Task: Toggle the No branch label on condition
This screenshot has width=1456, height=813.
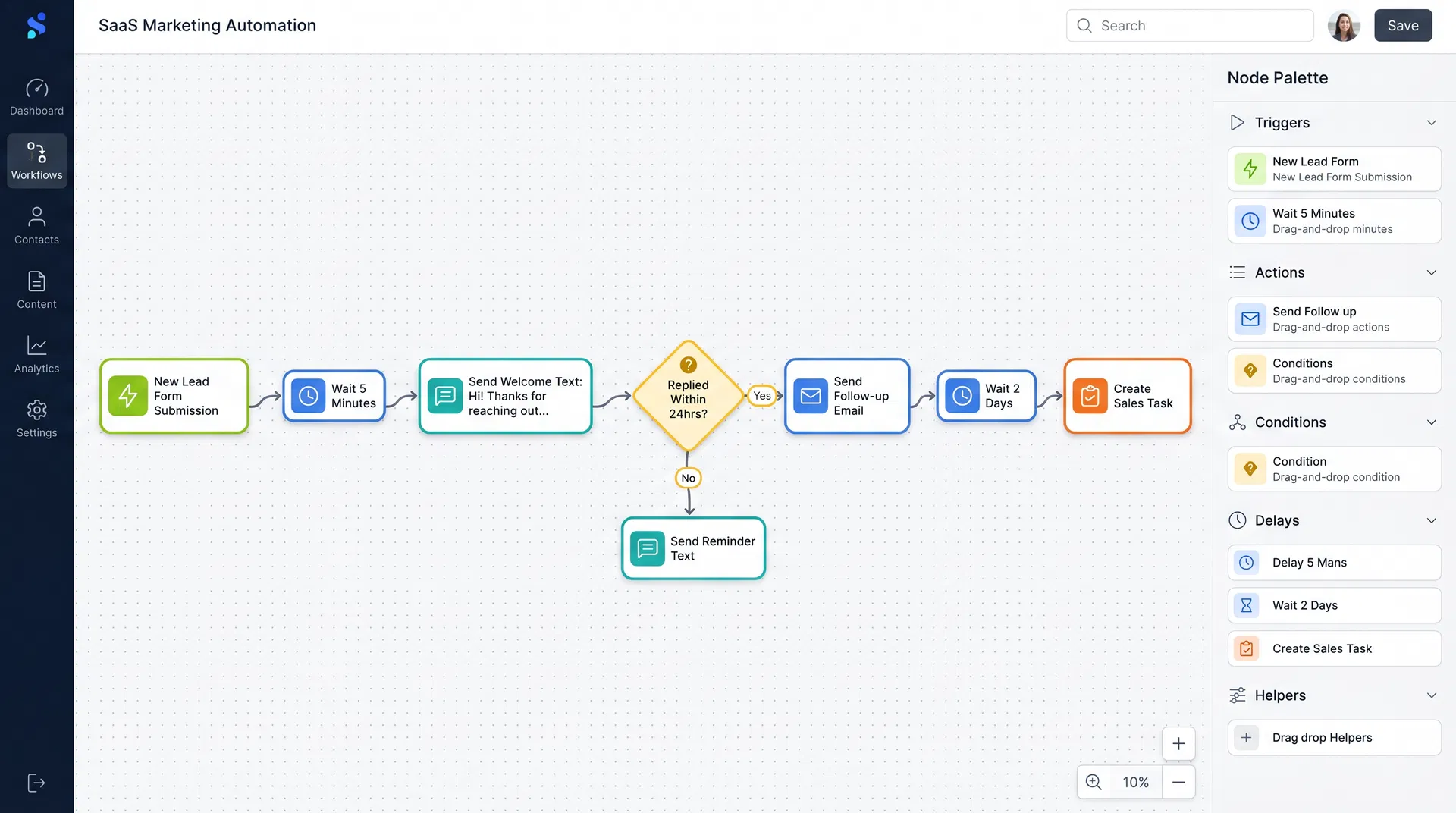Action: tap(687, 478)
